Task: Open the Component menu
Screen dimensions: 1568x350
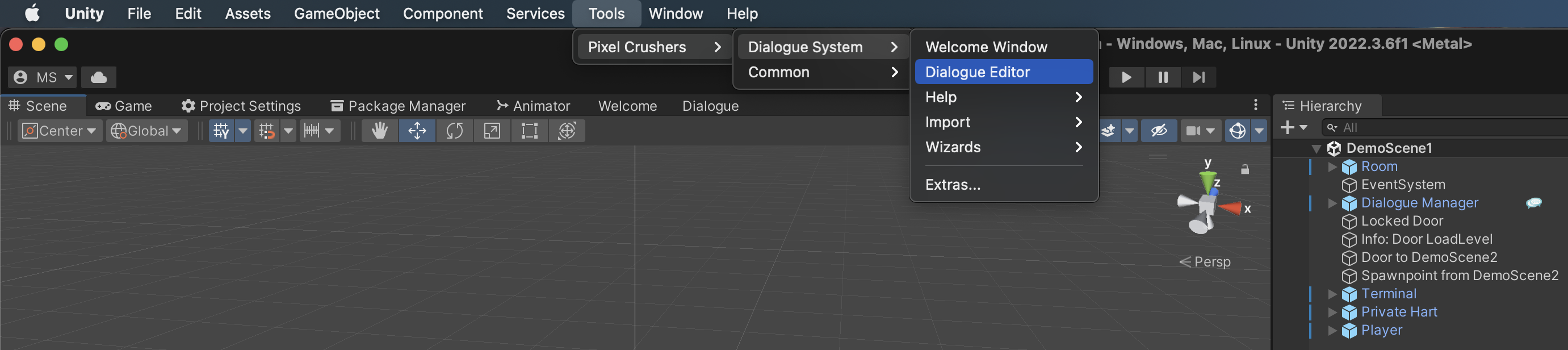Action: point(442,14)
